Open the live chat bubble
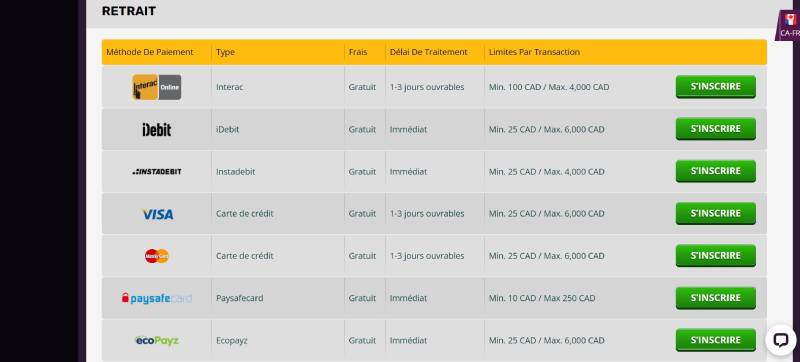Image resolution: width=800 pixels, height=362 pixels. coord(781,340)
